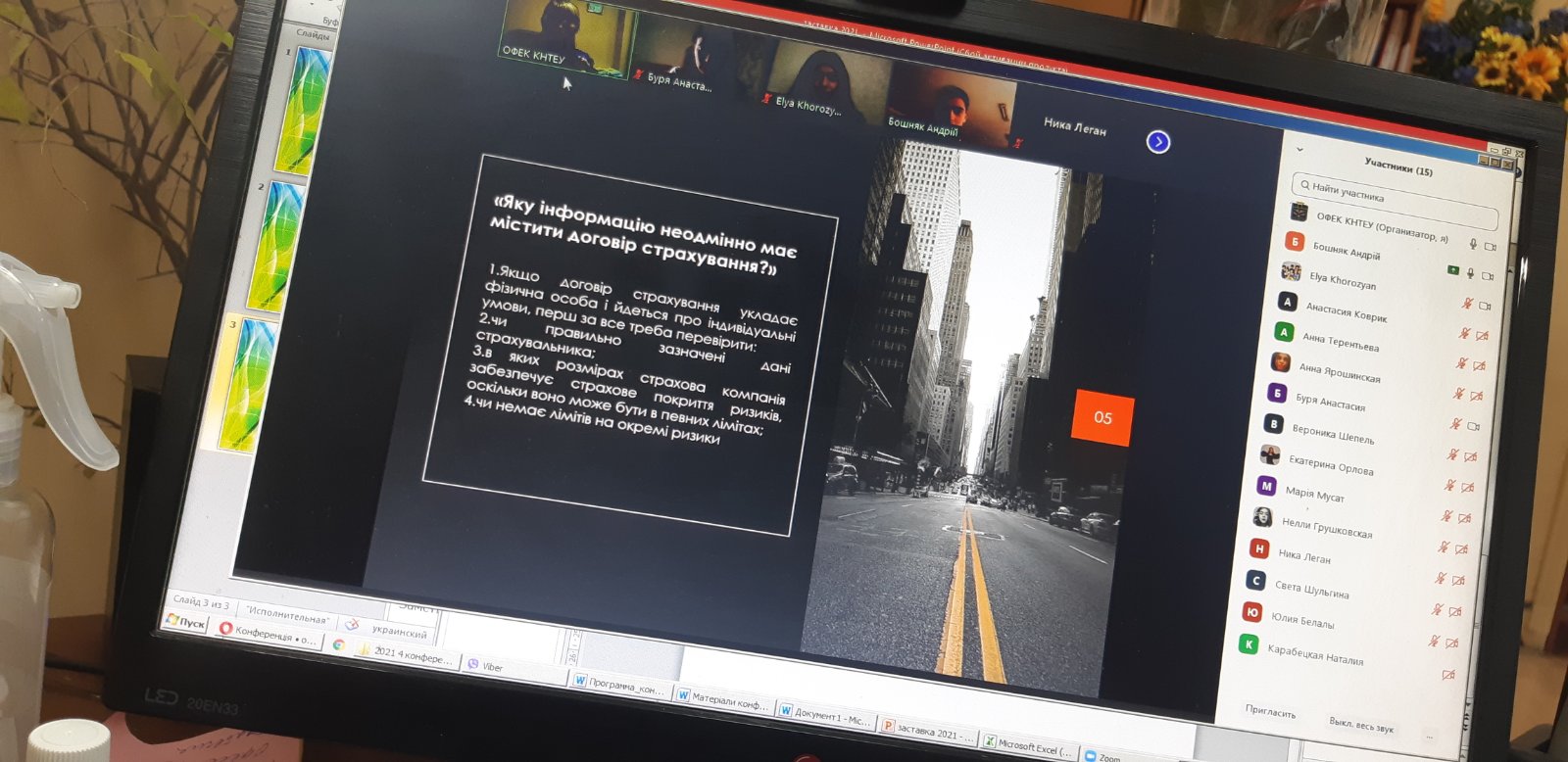Click the Chrome icon in the taskbar

(x=338, y=644)
